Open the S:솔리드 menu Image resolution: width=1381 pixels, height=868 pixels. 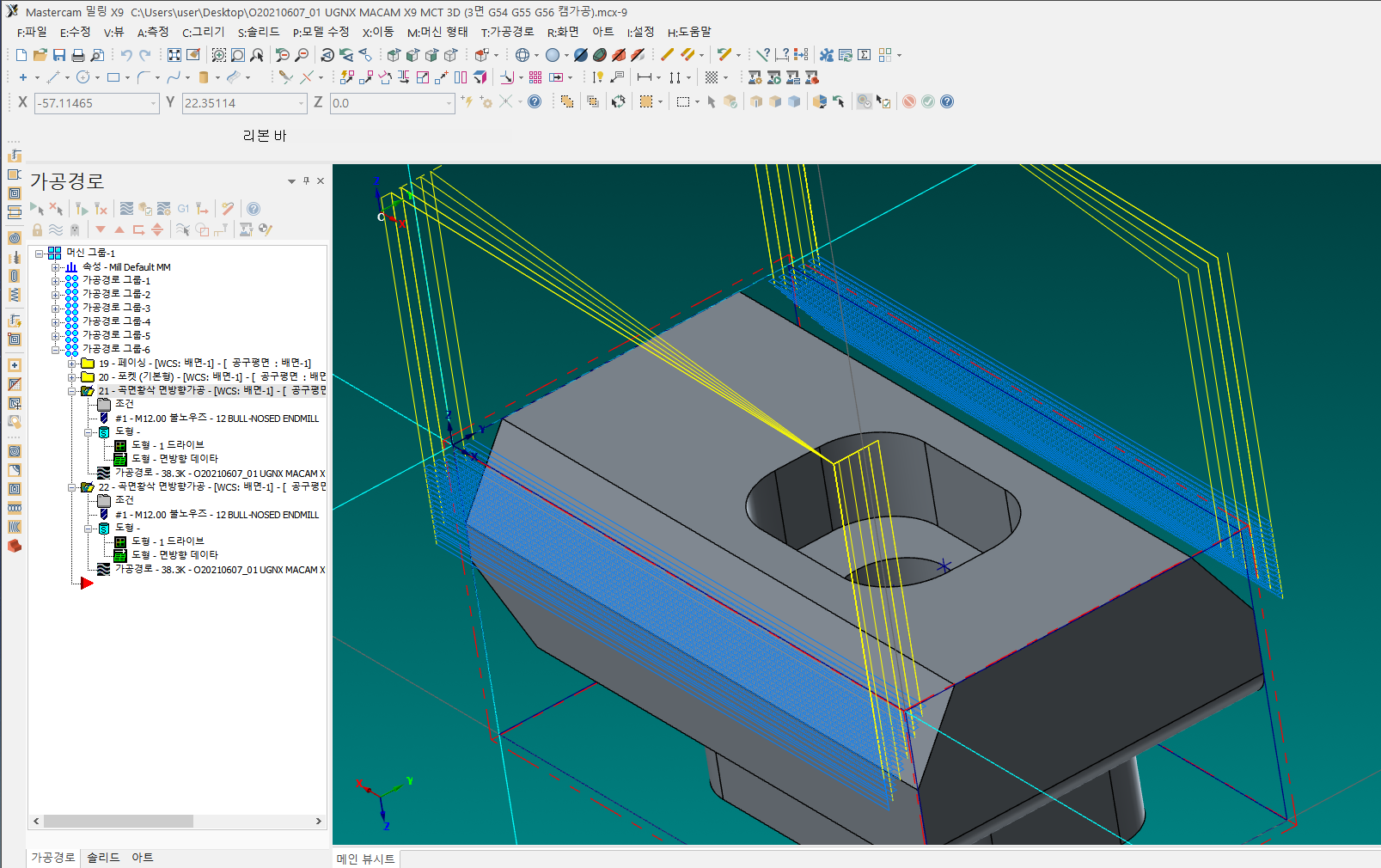click(x=259, y=33)
